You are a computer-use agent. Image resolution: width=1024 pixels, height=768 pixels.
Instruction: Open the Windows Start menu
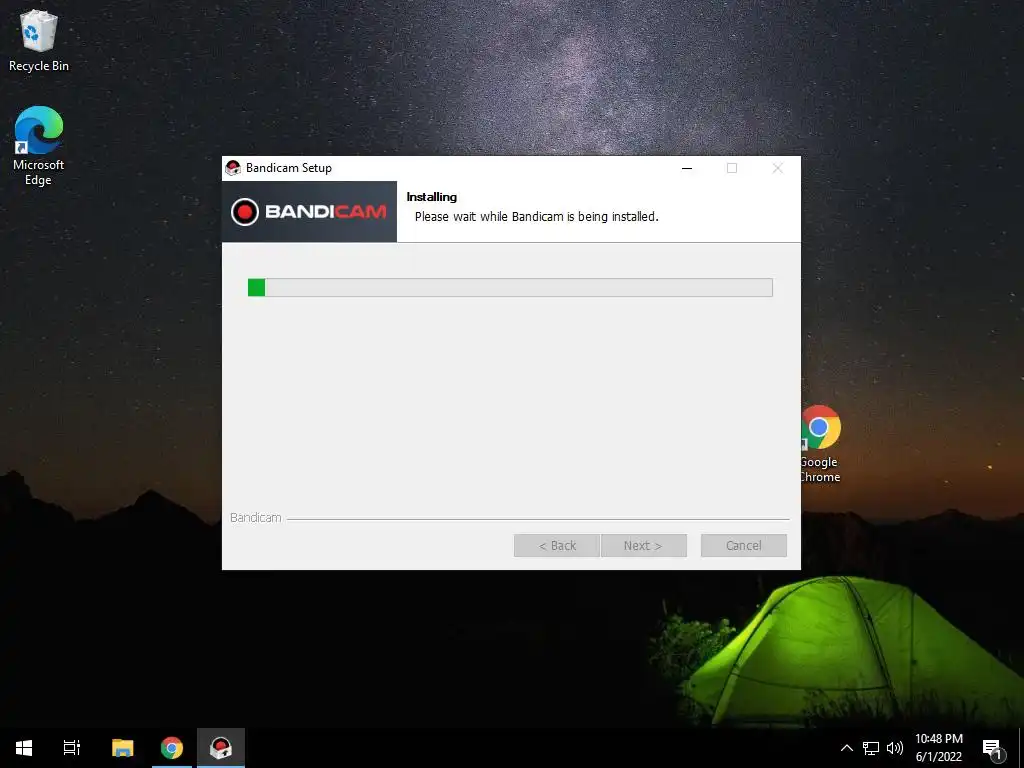[24, 748]
